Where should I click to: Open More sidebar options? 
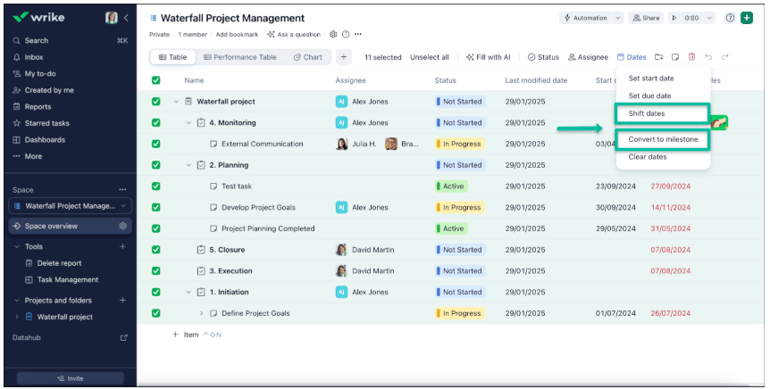[x=33, y=156]
